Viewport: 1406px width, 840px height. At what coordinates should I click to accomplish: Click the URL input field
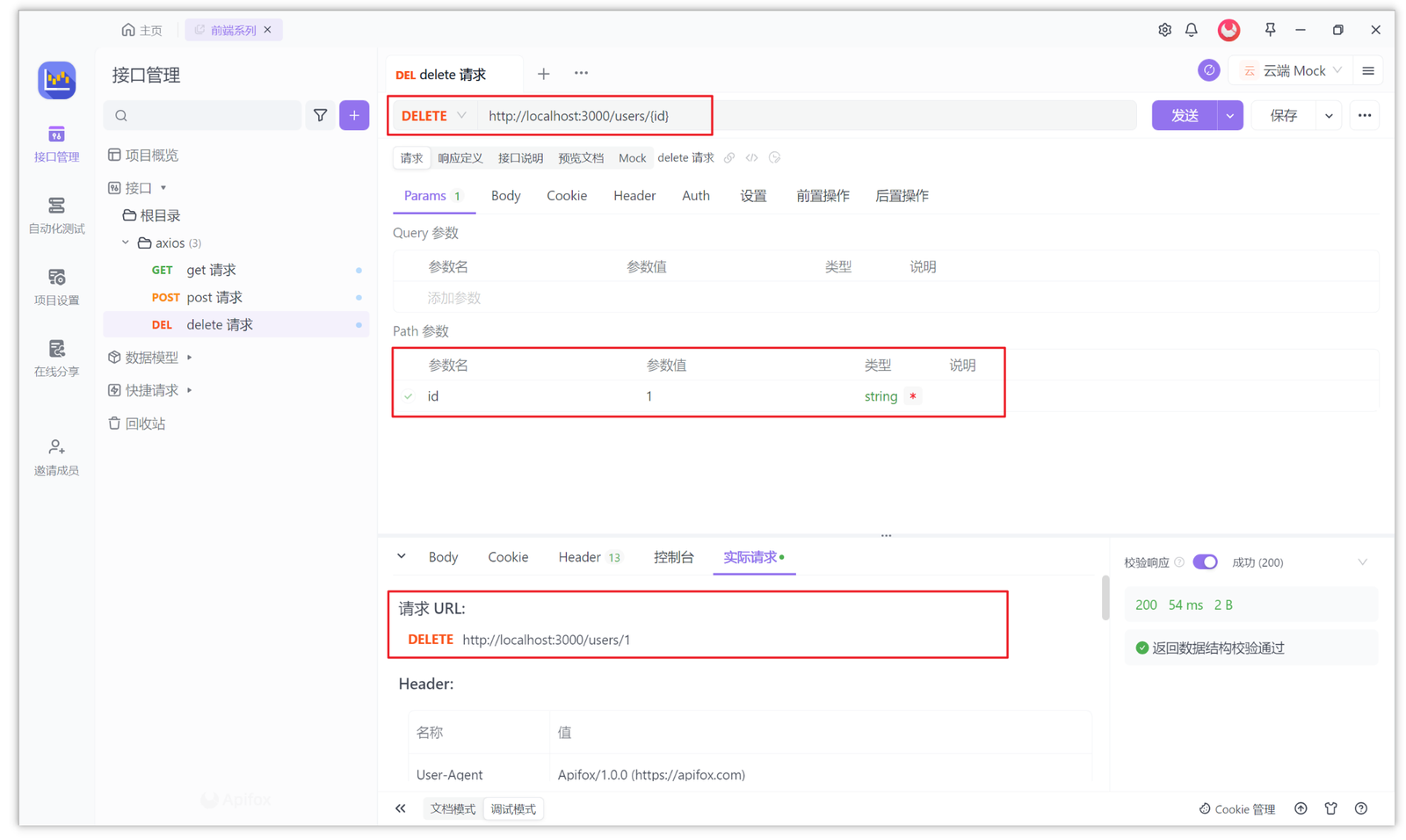[791, 115]
